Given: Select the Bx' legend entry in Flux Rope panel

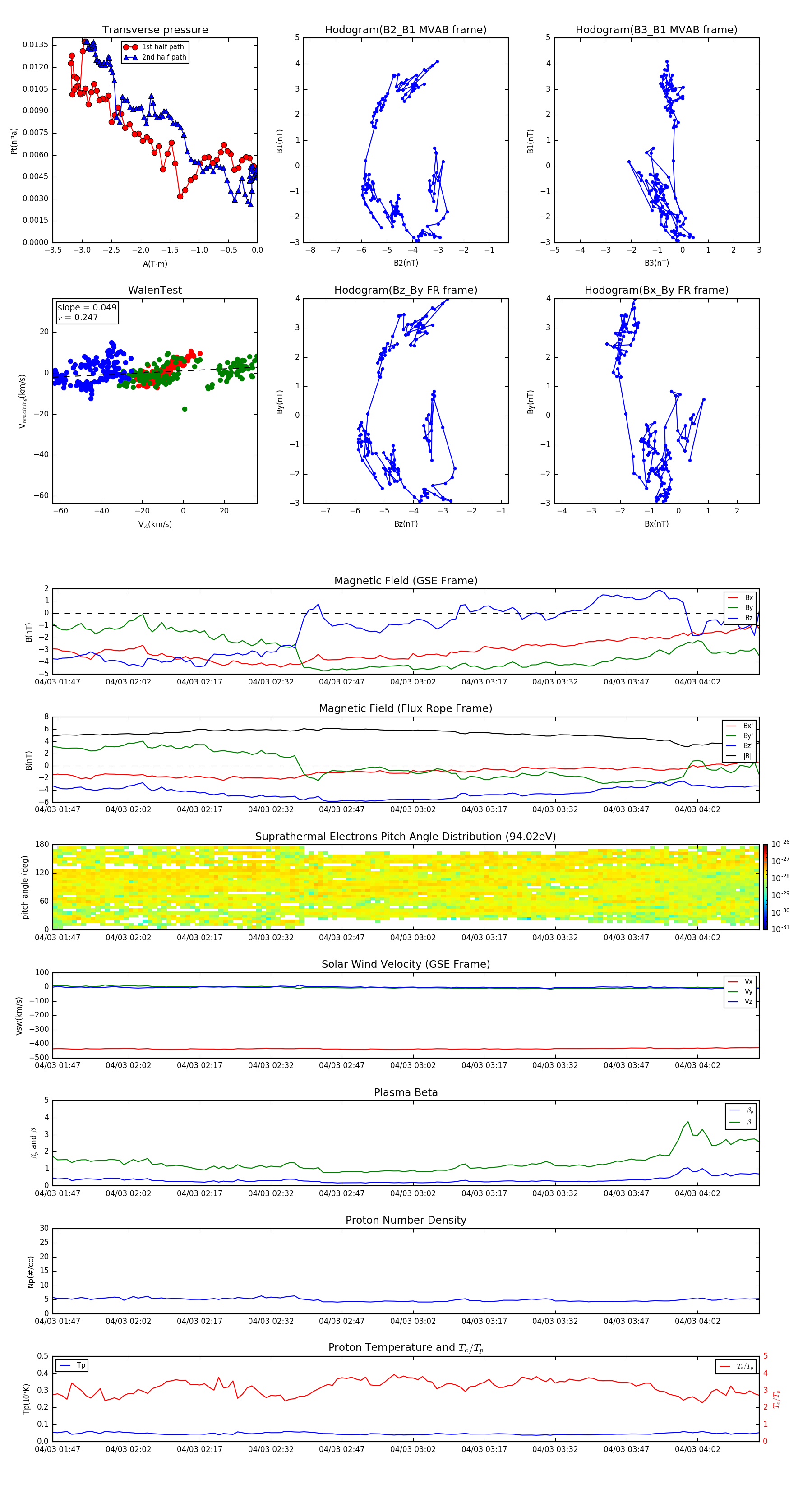Looking at the screenshot, I should pos(740,726).
